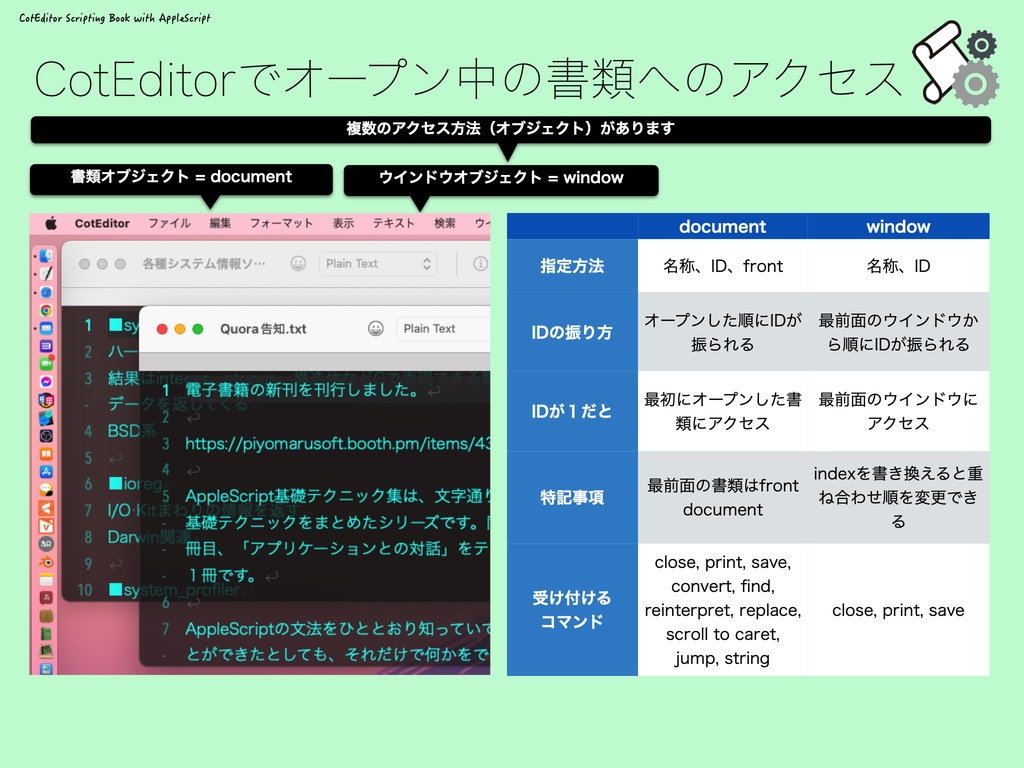Open the syntax style selector in the back window
The height and width of the screenshot is (768, 1024).
[377, 264]
